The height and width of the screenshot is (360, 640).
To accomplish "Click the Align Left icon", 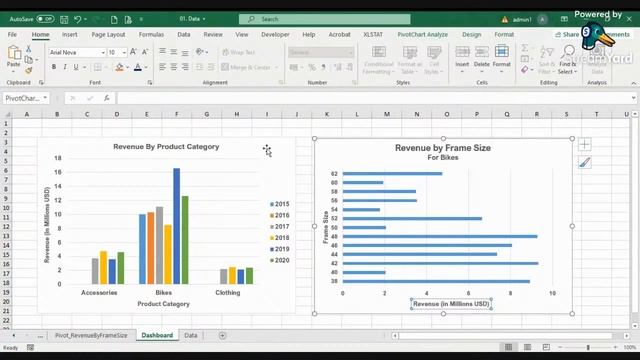I will tap(162, 67).
